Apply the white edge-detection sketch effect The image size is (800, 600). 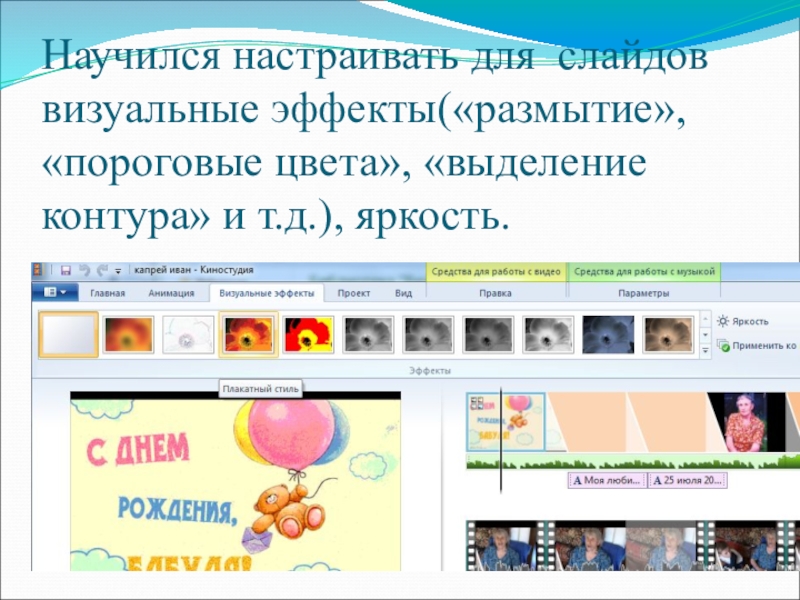188,335
